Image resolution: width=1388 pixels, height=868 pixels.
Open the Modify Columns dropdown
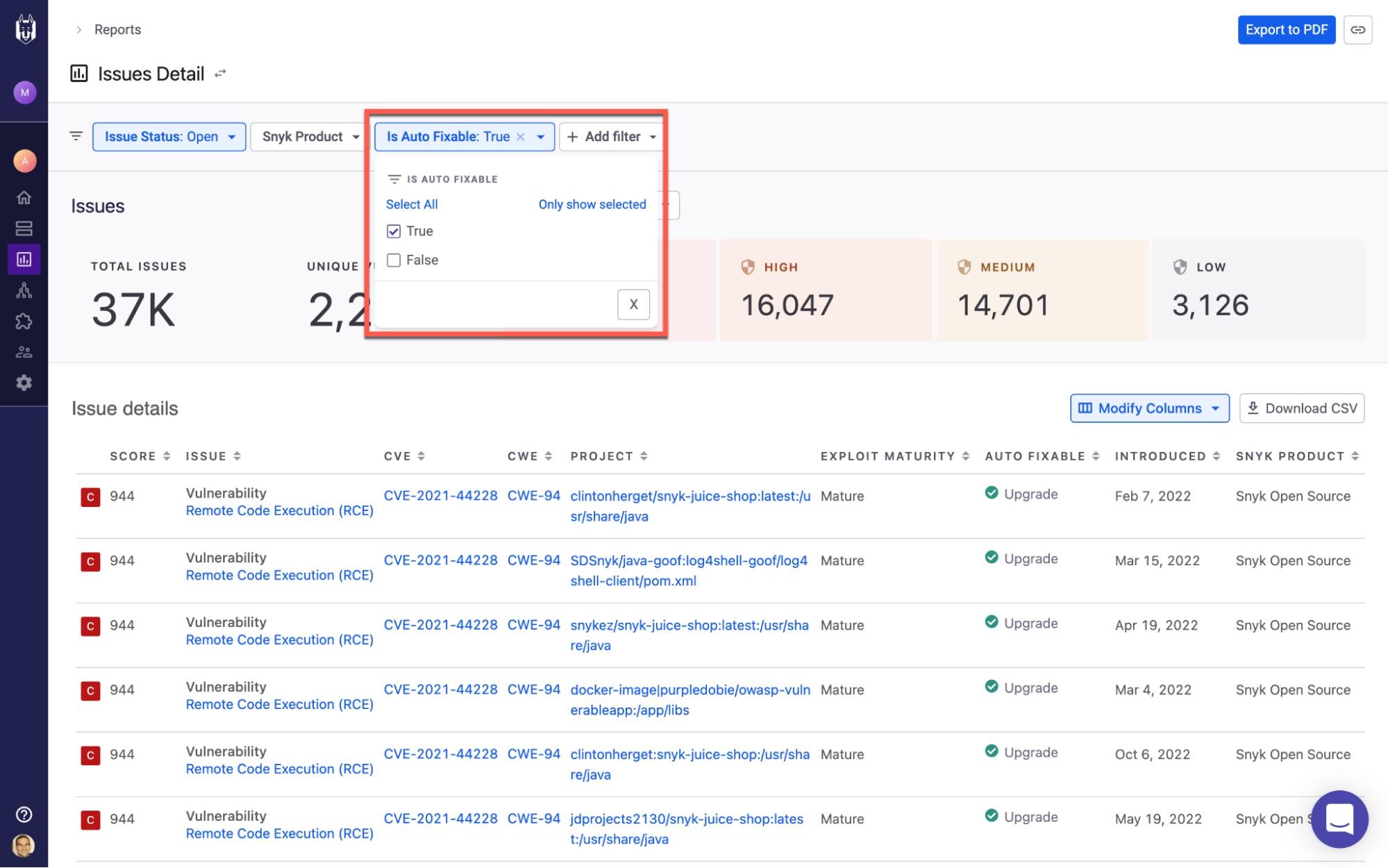1149,408
